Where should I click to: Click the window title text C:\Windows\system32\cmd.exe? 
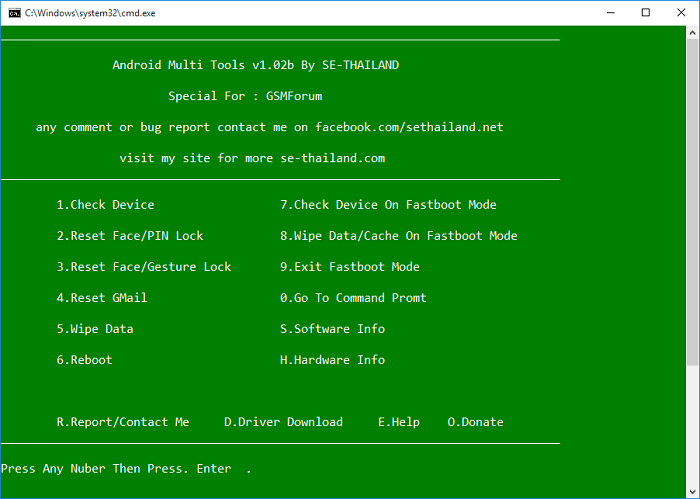tap(90, 13)
